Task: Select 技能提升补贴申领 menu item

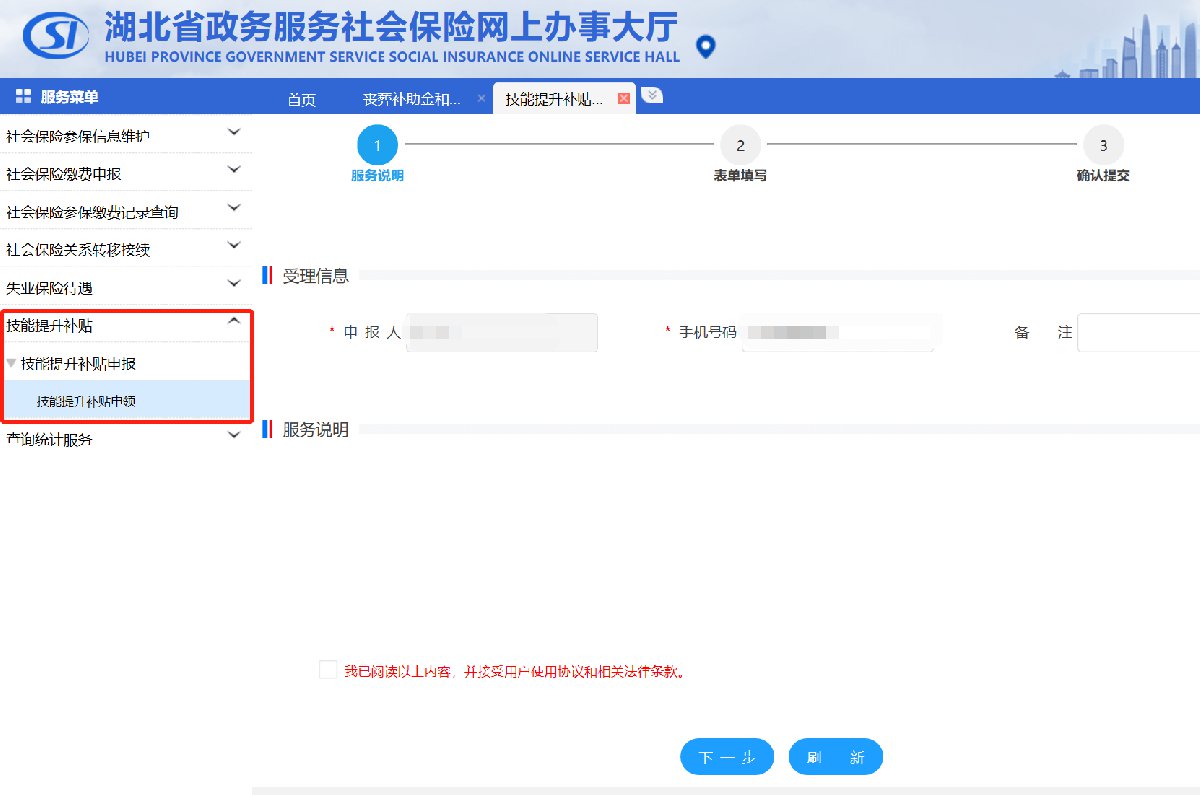Action: click(86, 401)
